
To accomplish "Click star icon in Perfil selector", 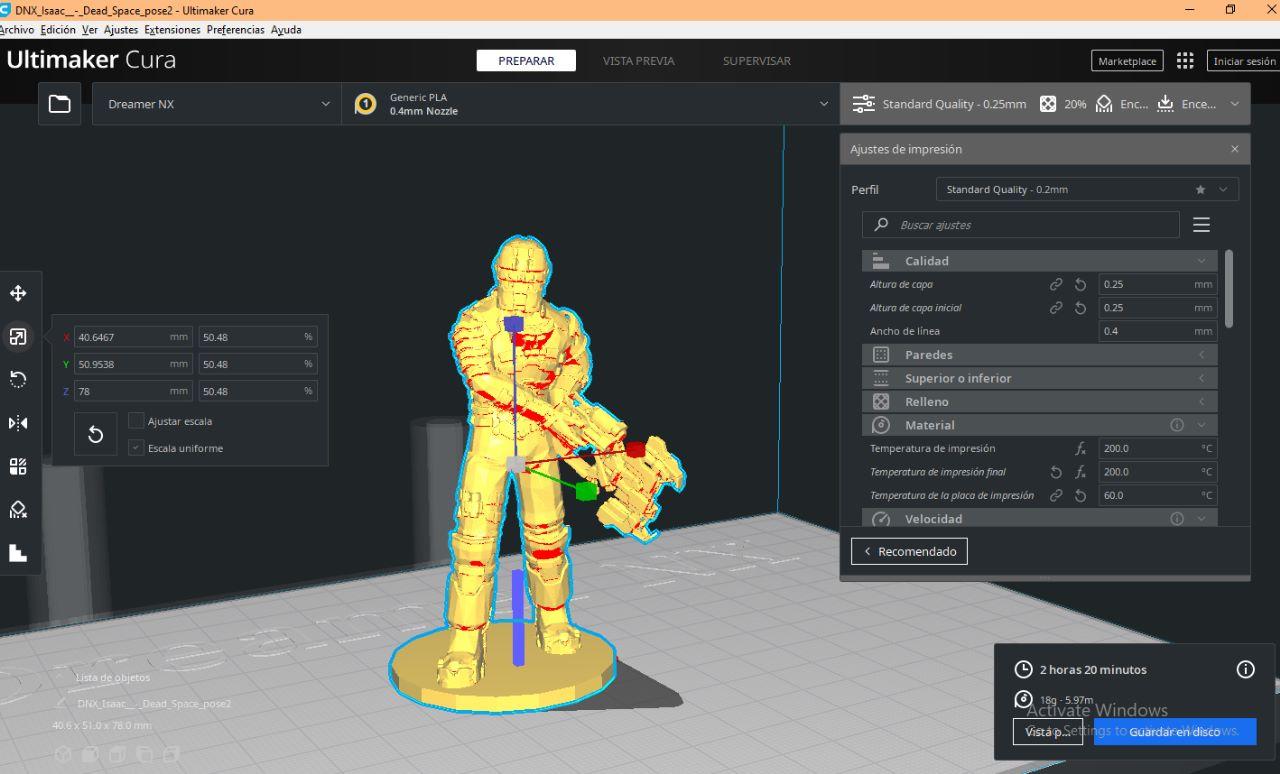I will click(1200, 190).
